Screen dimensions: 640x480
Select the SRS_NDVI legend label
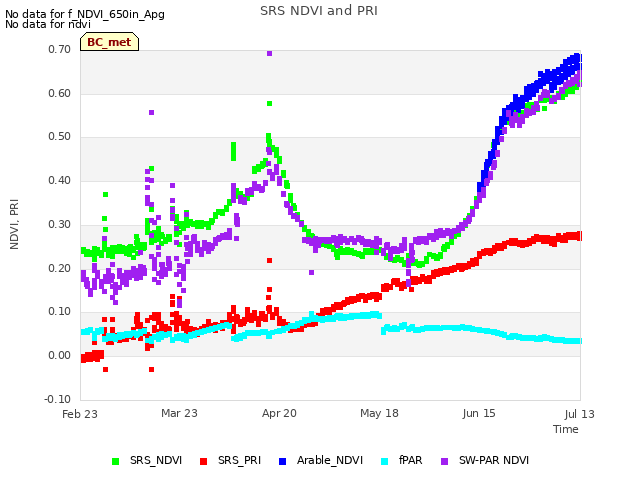(x=156, y=460)
